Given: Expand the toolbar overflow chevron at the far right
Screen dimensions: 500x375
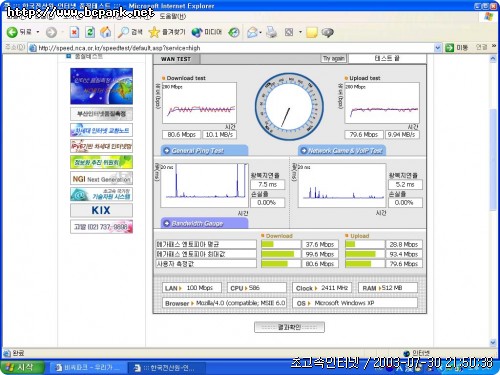Looking at the screenshot, I should click(x=494, y=47).
